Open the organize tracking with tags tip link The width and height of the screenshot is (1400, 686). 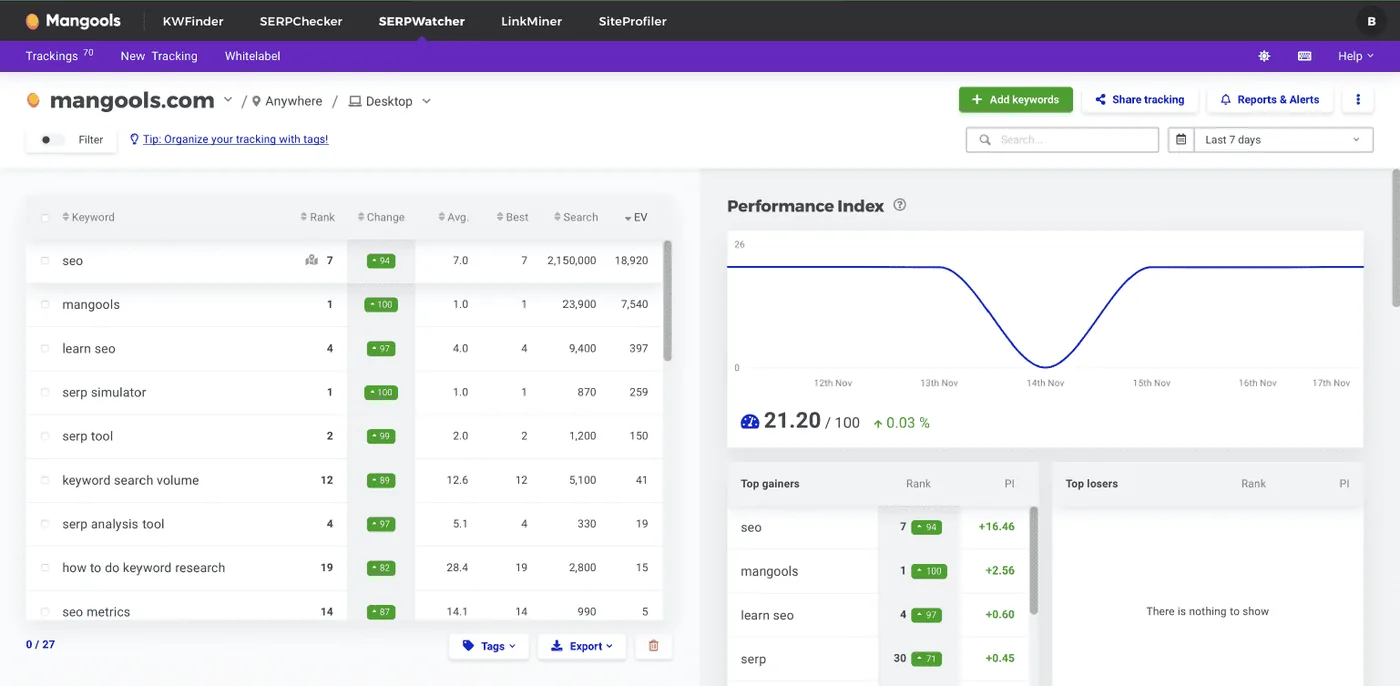point(236,139)
